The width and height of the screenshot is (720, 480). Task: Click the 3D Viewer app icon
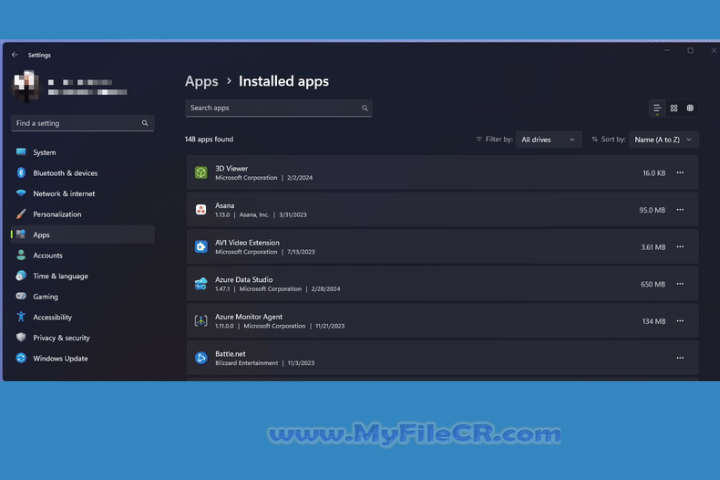click(201, 173)
